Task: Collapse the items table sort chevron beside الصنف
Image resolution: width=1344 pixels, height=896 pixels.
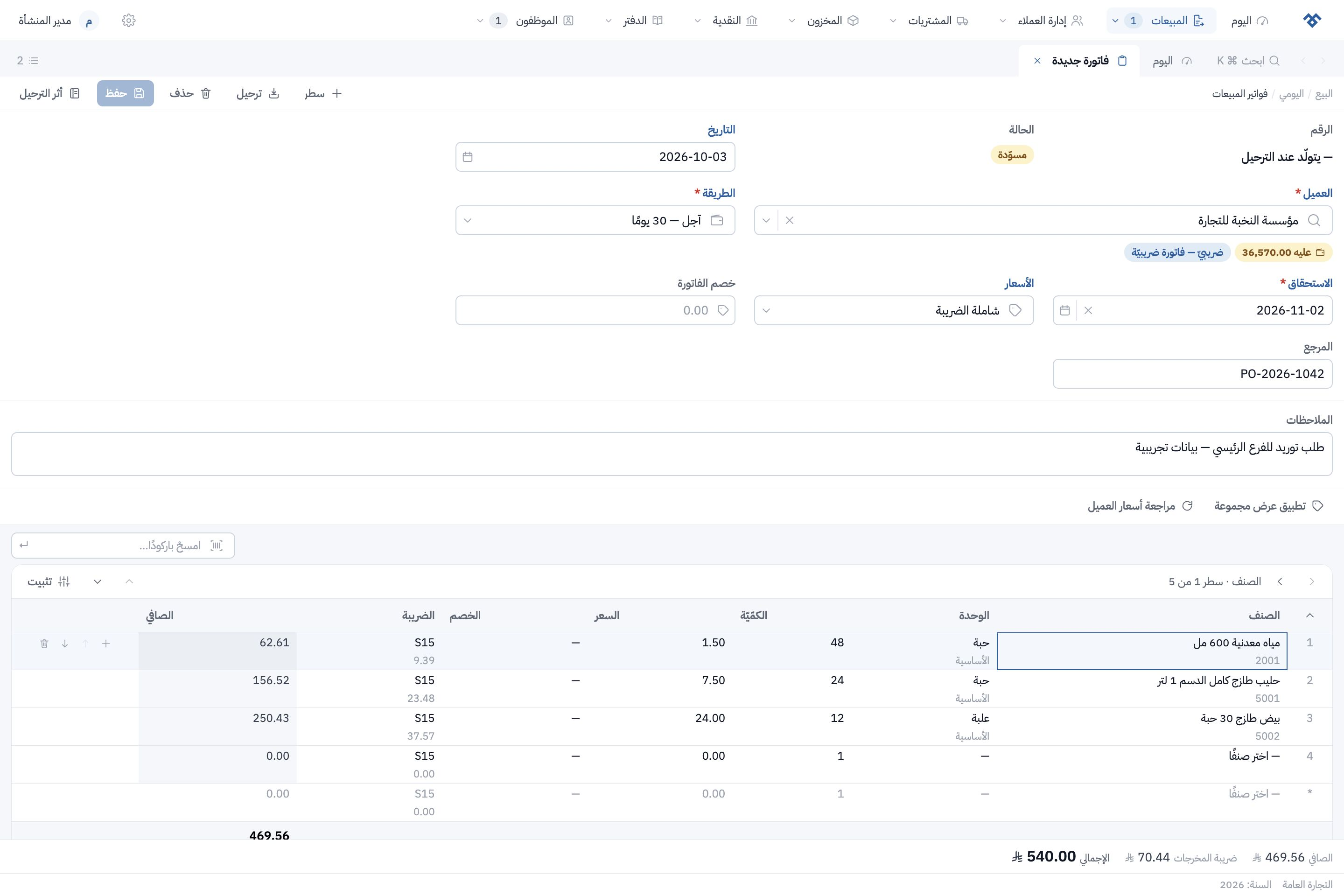Action: coord(1310,616)
